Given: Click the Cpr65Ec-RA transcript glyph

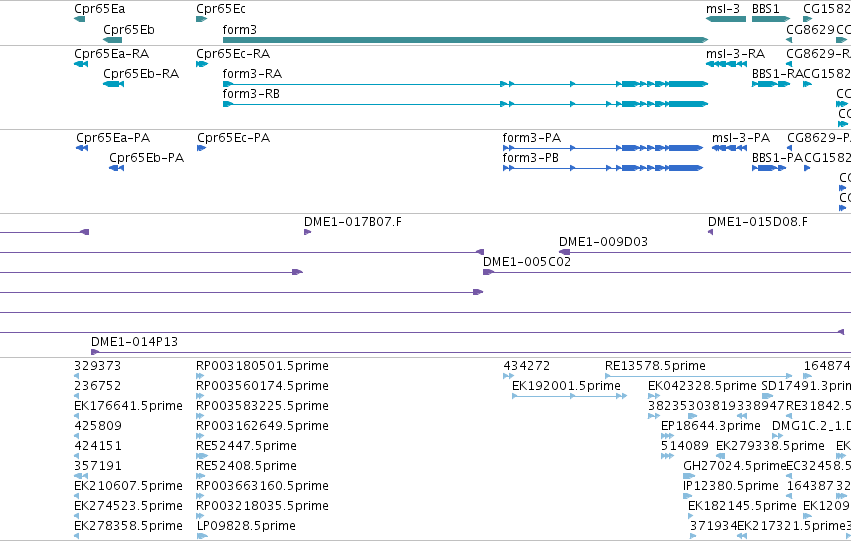Looking at the screenshot, I should [x=202, y=64].
